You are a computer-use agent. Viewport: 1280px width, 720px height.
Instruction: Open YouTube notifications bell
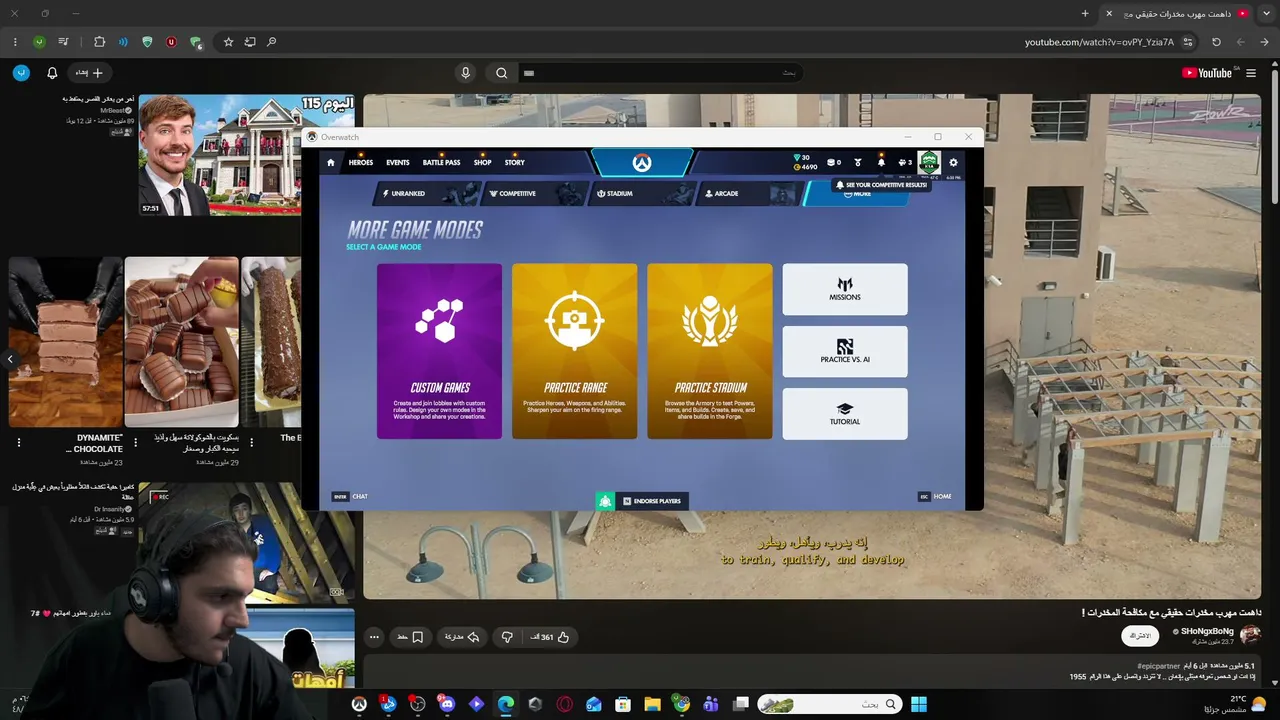click(52, 73)
